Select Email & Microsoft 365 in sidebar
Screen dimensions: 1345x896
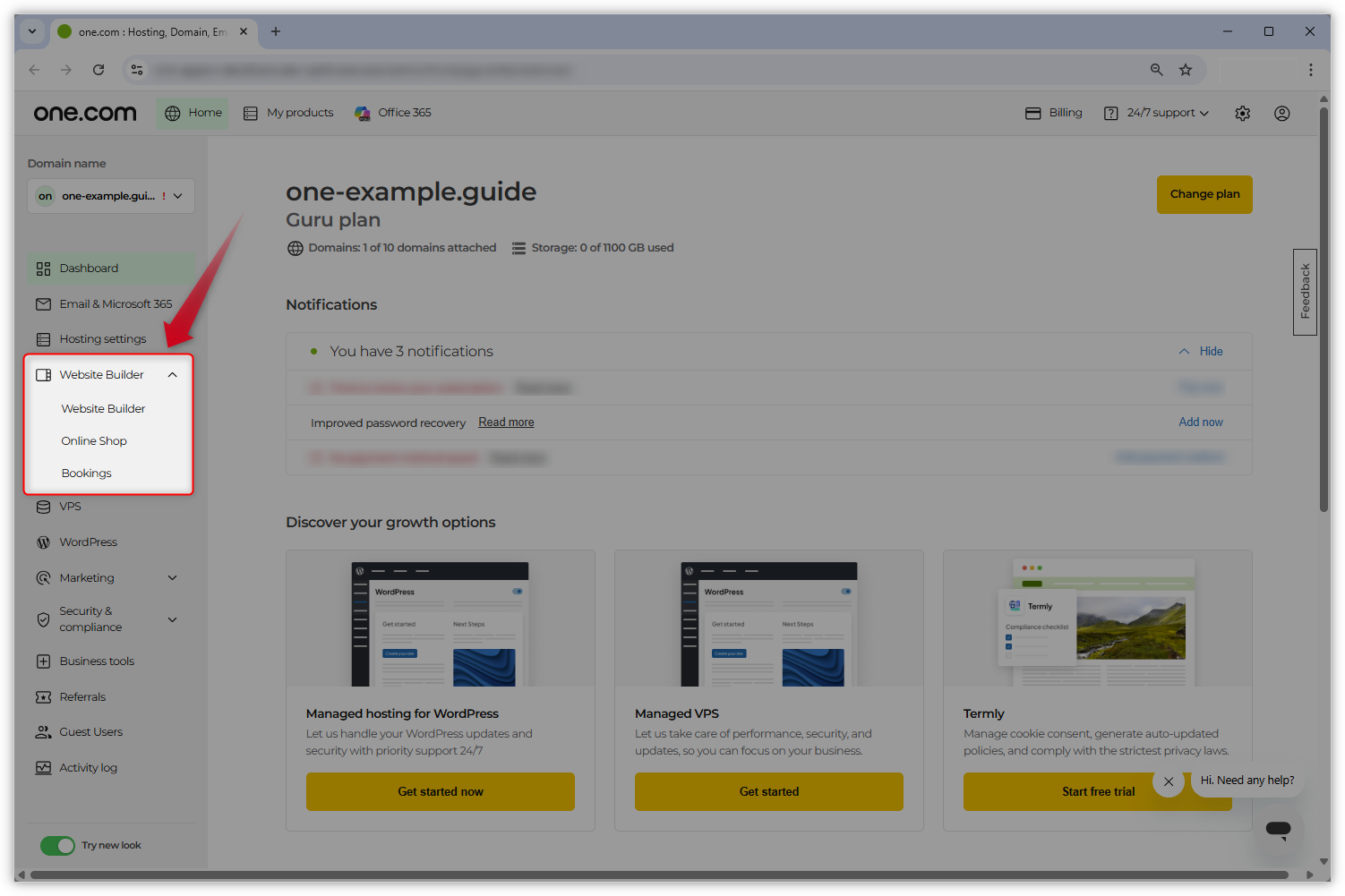(x=116, y=303)
